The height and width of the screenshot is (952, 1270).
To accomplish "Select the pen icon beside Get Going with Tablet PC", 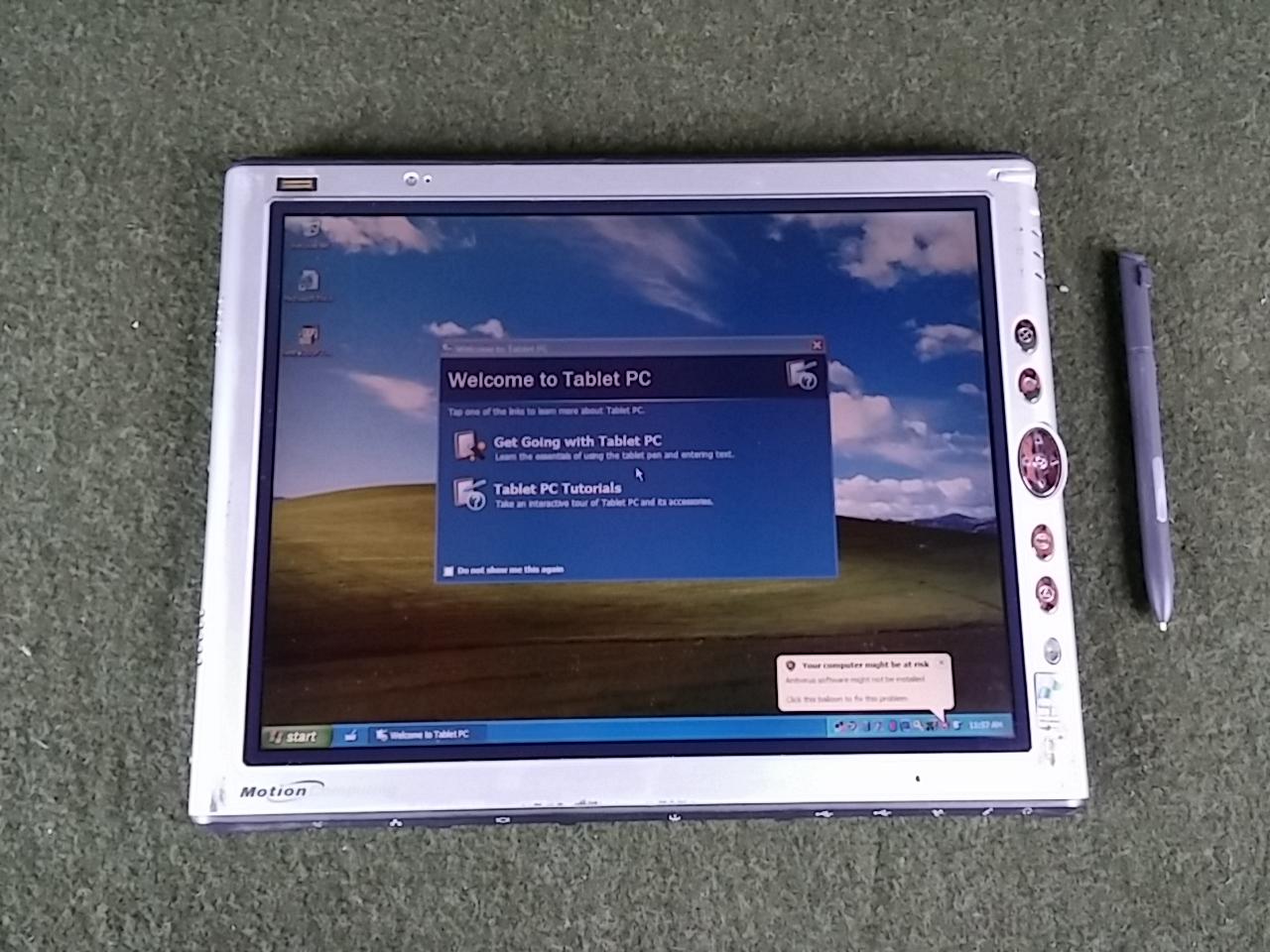I will pyautogui.click(x=467, y=446).
